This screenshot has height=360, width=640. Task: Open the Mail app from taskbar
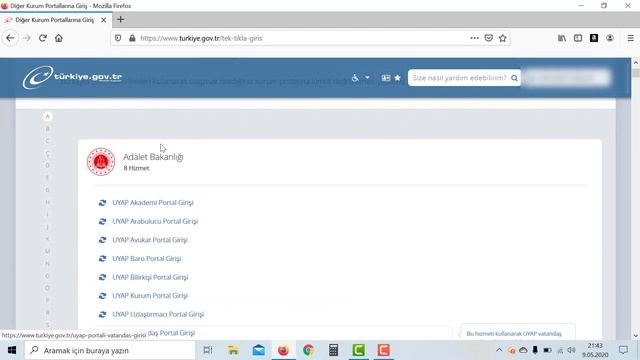point(258,350)
